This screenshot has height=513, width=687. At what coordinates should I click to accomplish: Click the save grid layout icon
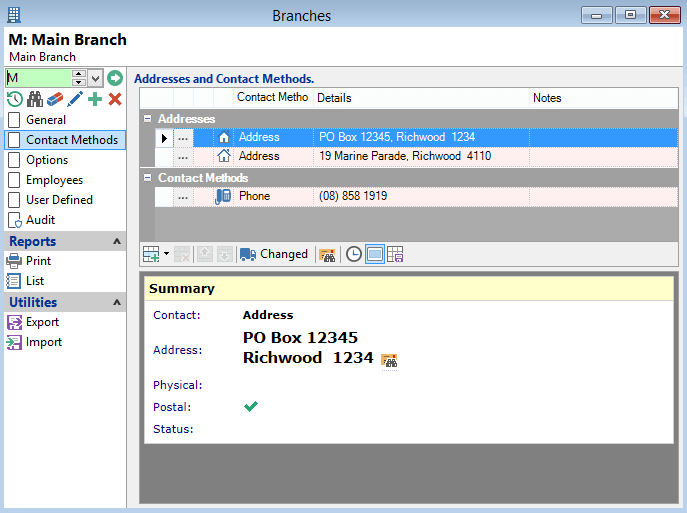pos(395,254)
